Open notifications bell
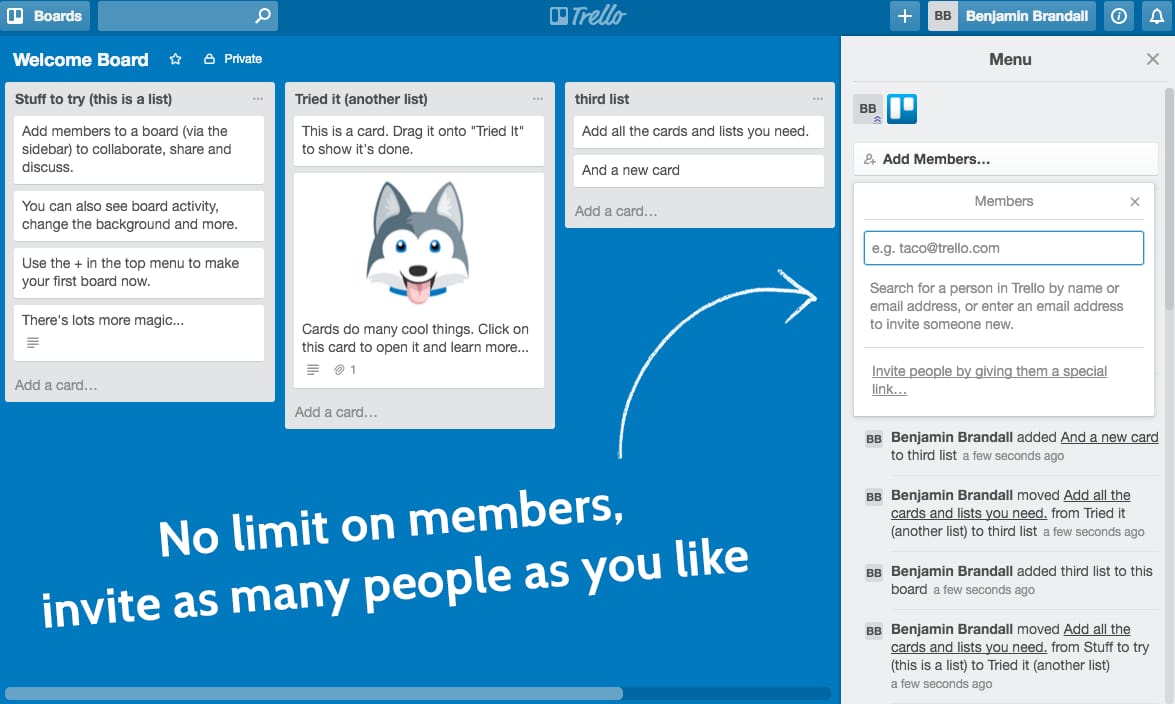Screen dimensions: 1175x704 (1157, 16)
